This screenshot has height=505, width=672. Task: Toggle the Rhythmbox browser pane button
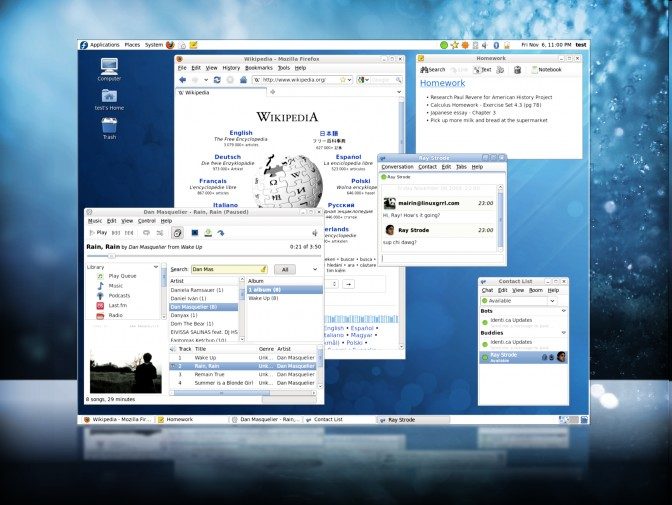tap(177, 232)
